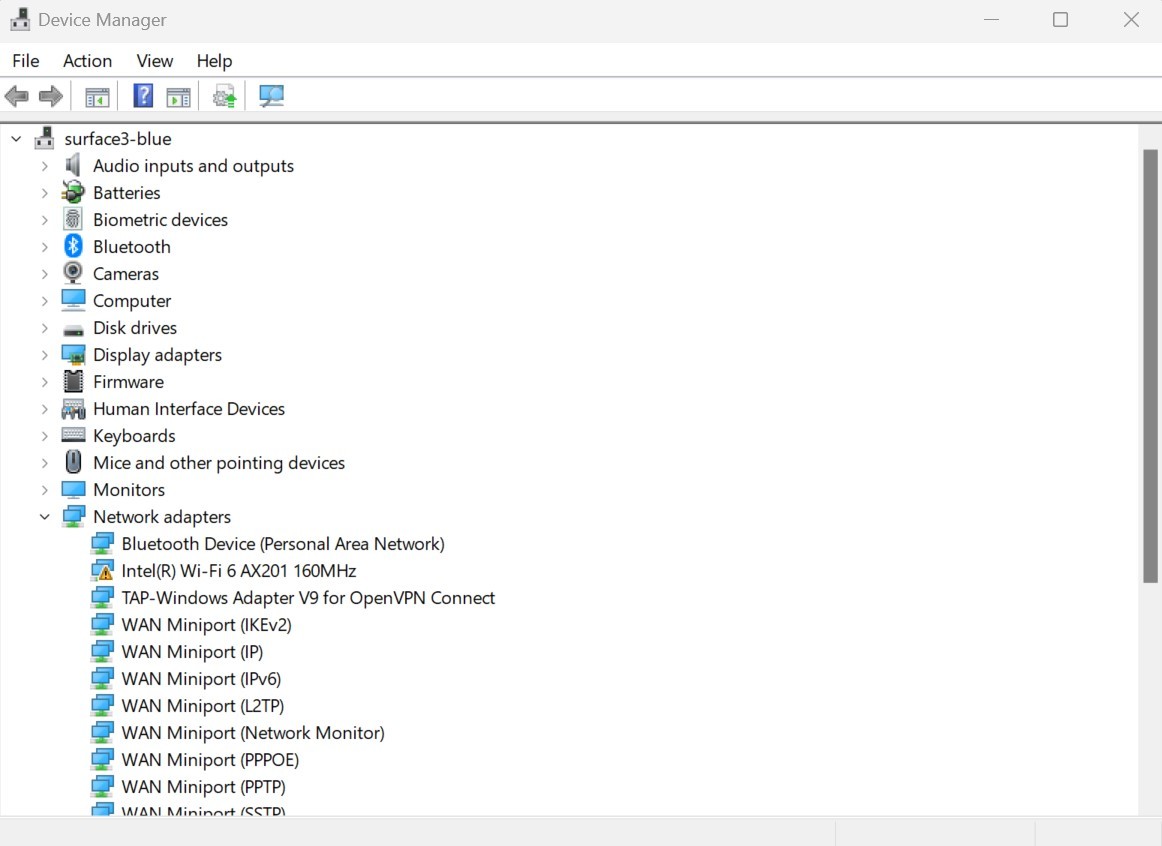Click the Cameras webcam icon

73,273
